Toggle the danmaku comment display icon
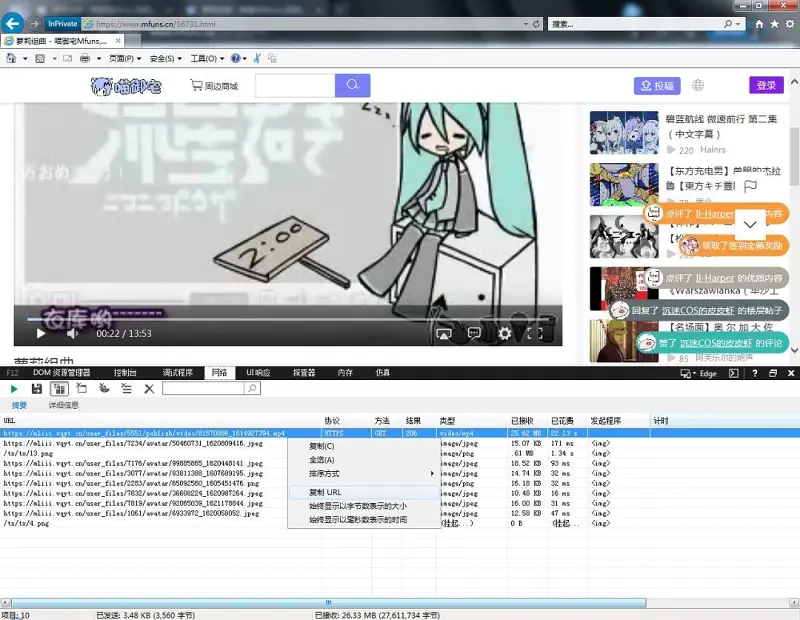Image resolution: width=800 pixels, height=620 pixels. [x=474, y=333]
